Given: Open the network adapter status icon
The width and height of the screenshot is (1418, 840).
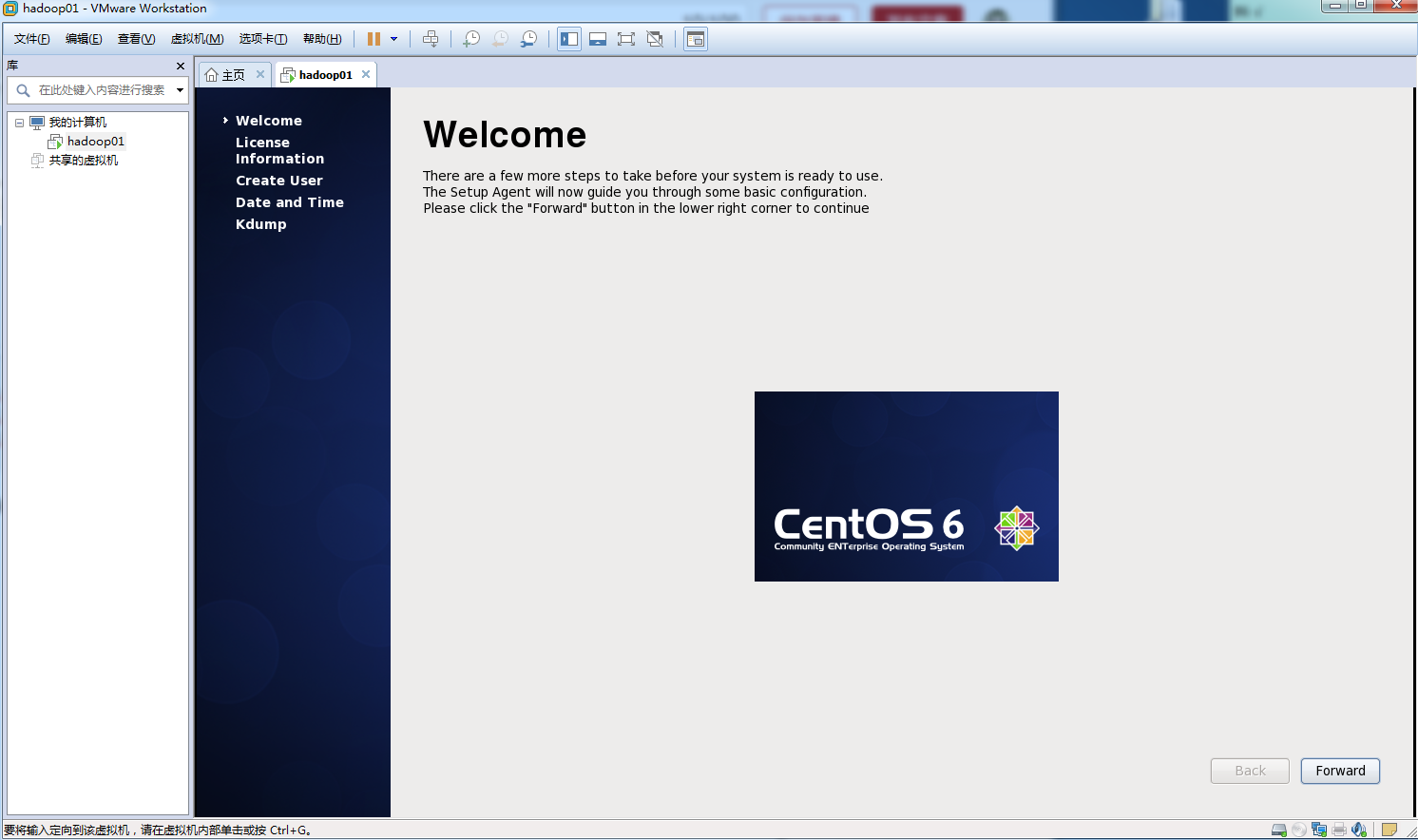Looking at the screenshot, I should pyautogui.click(x=1319, y=829).
